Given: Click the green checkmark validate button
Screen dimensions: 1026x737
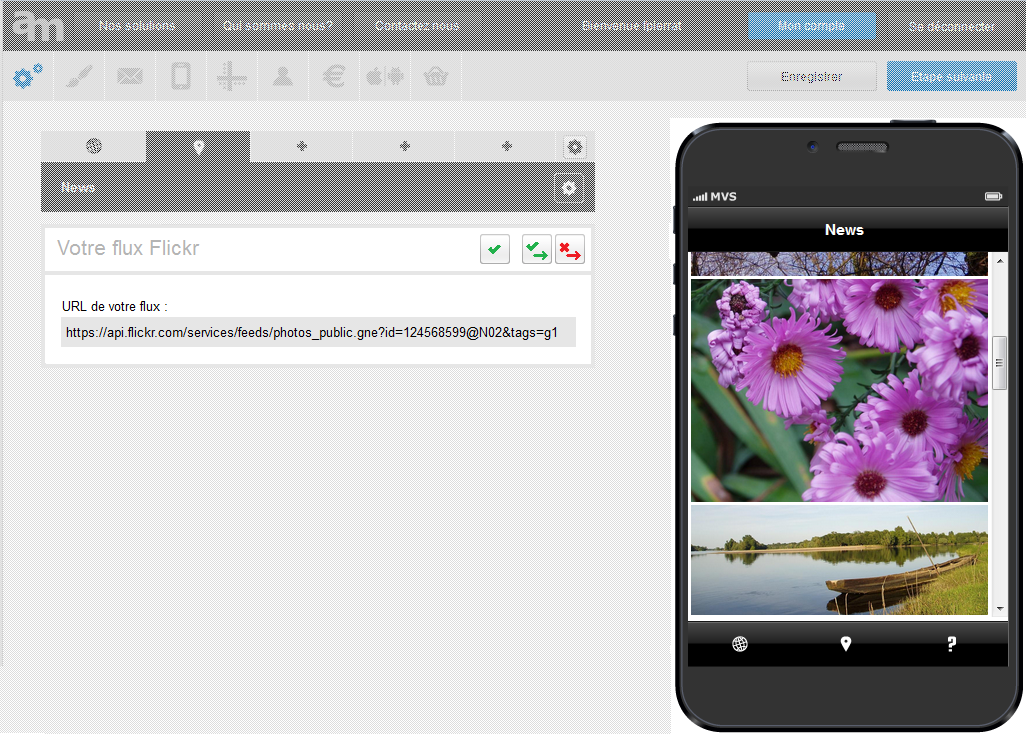Looking at the screenshot, I should pos(494,249).
